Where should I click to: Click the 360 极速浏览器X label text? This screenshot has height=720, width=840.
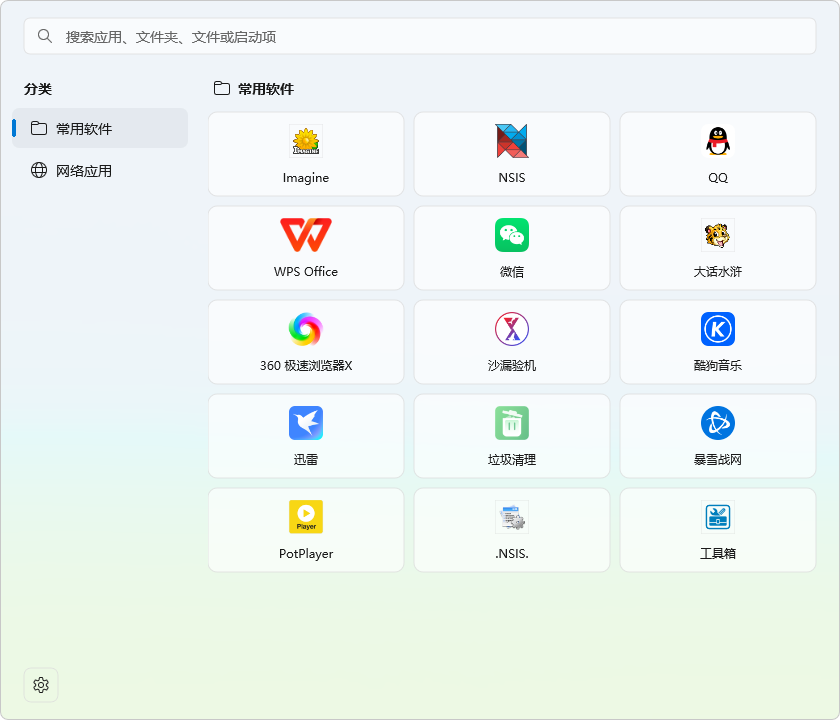(306, 365)
